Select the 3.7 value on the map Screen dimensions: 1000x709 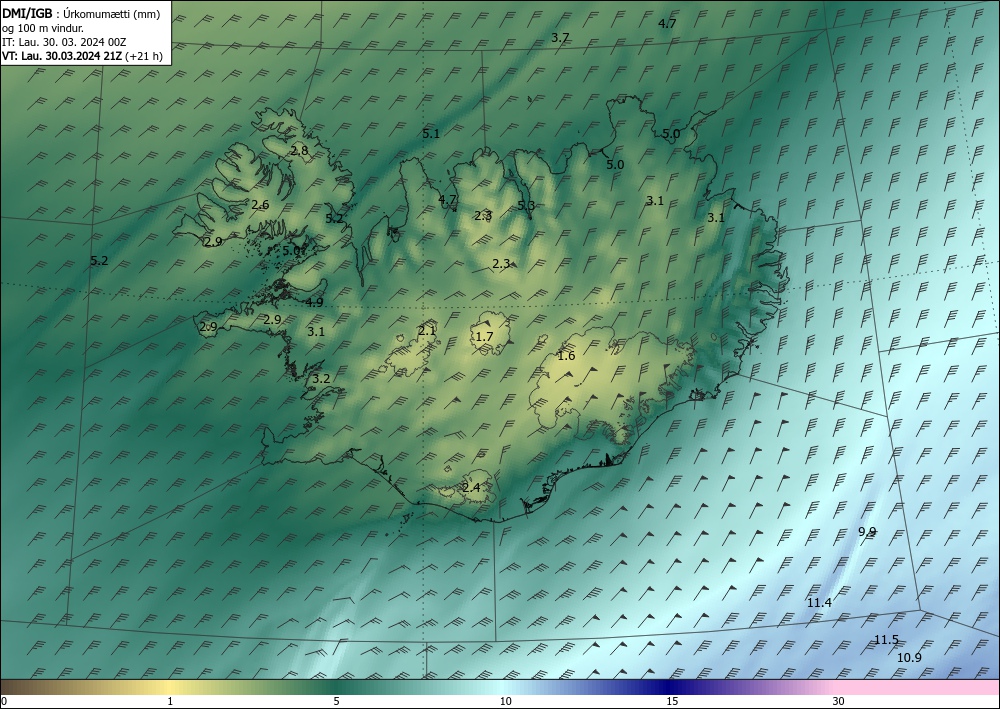(x=560, y=38)
